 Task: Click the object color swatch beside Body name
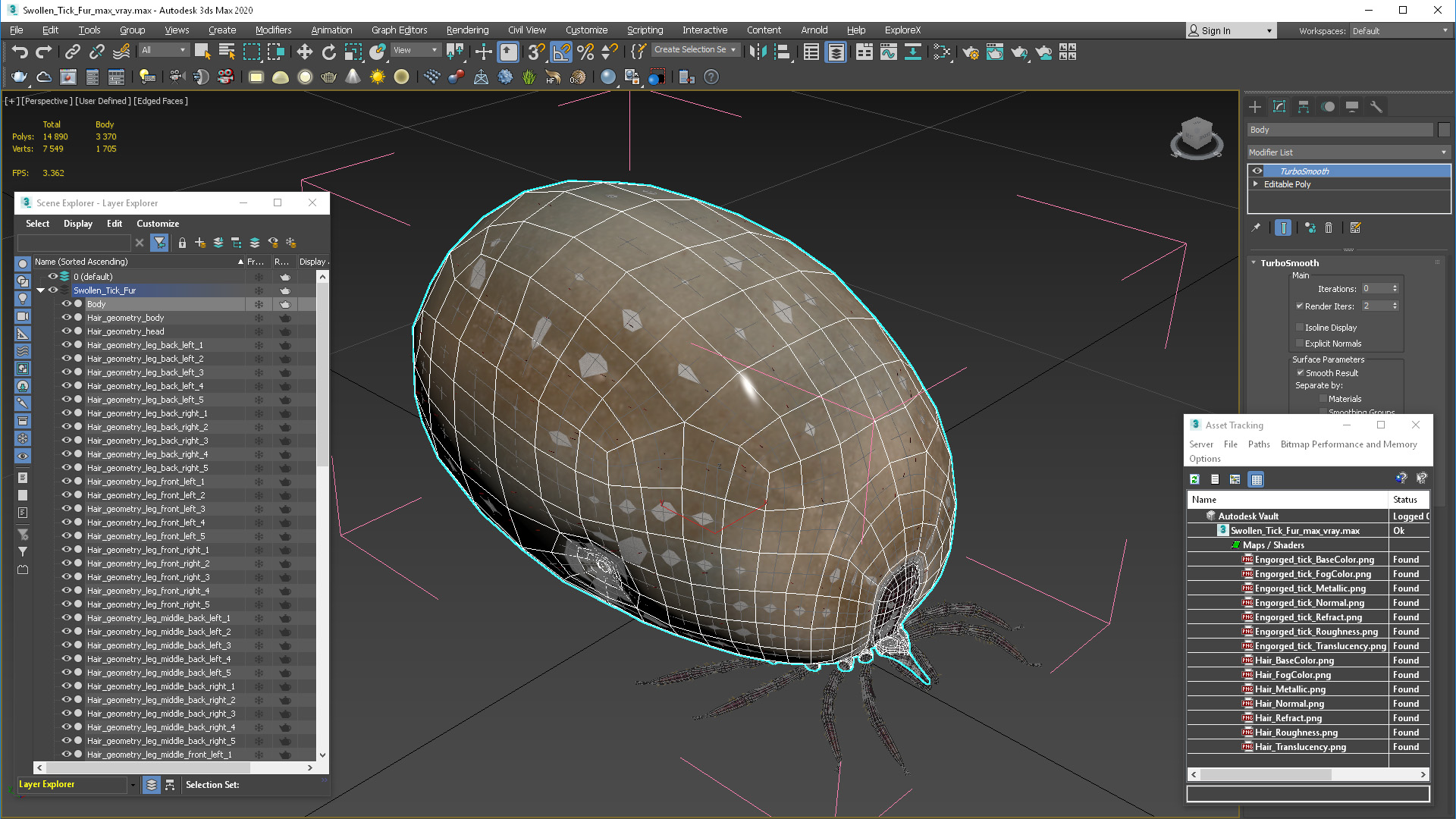pos(1444,130)
